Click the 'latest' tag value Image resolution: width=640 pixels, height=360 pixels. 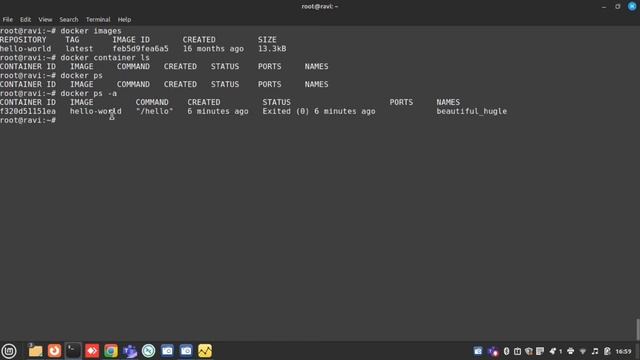pos(79,49)
